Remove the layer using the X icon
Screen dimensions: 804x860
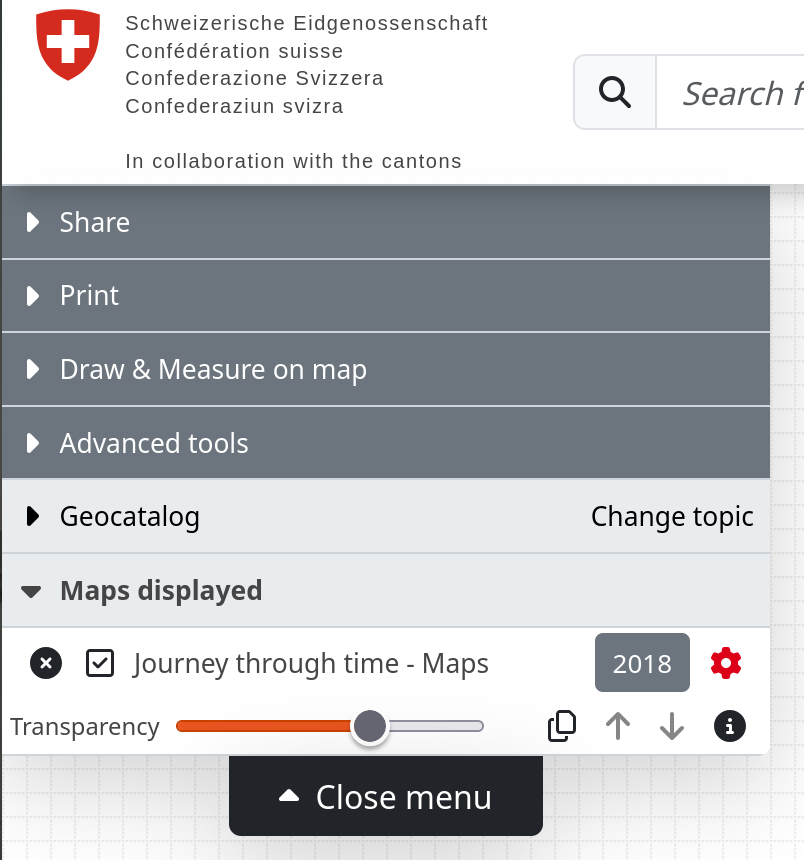tap(45, 663)
